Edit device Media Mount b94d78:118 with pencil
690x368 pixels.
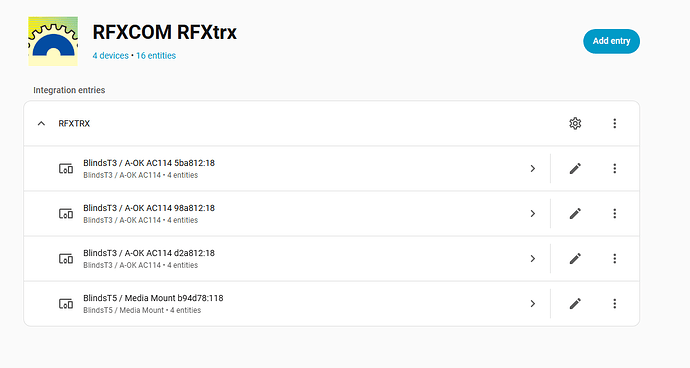(575, 304)
